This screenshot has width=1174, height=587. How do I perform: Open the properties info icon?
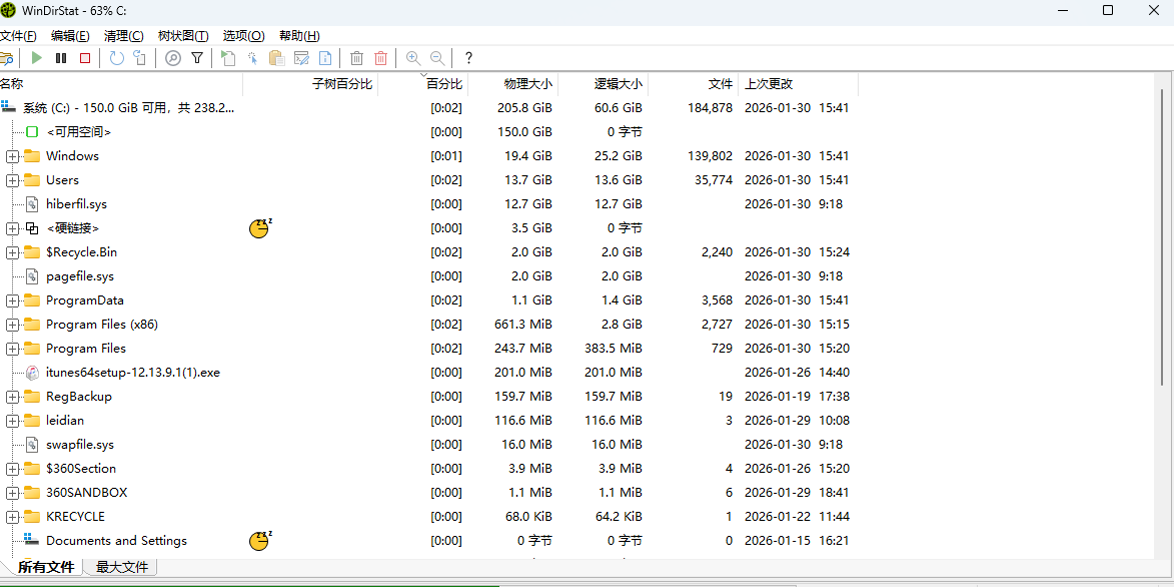click(325, 57)
